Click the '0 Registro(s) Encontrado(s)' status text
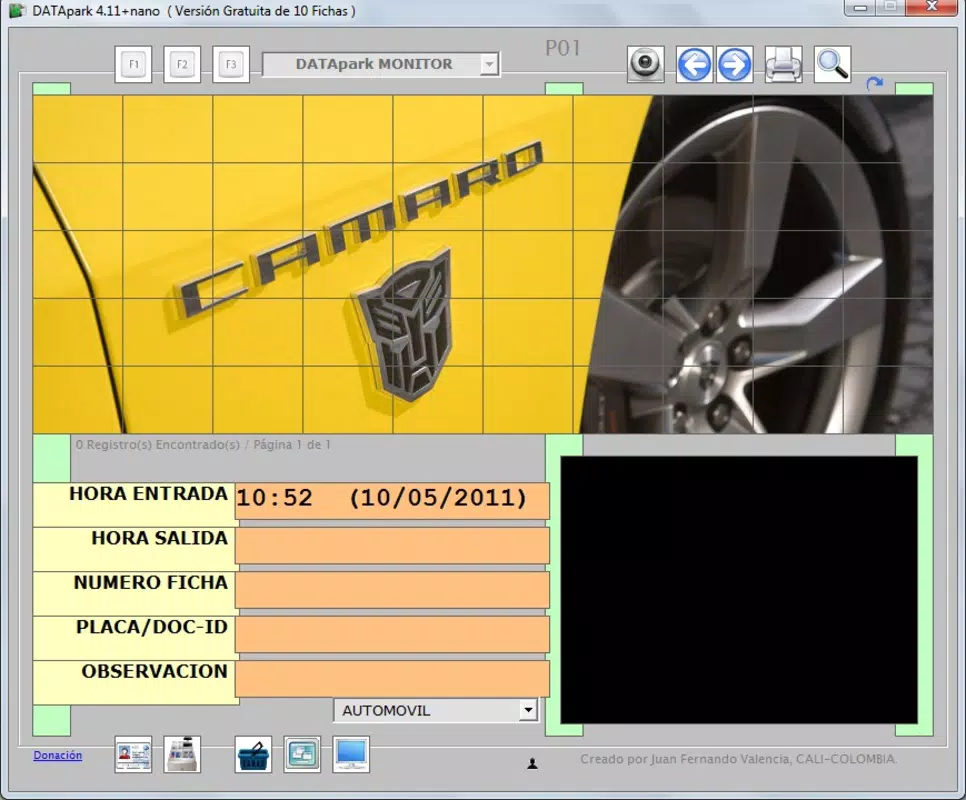Viewport: 966px width, 800px height. tap(158, 445)
